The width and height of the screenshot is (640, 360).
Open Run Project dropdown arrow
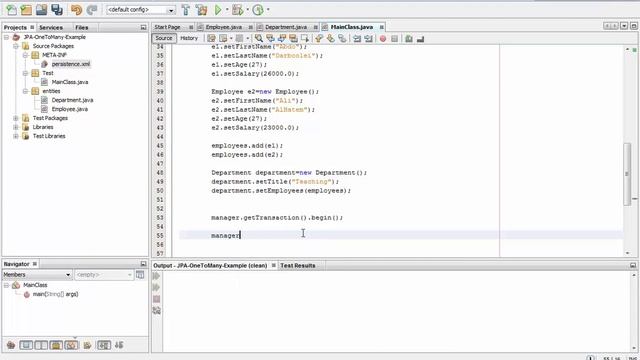[227, 9]
